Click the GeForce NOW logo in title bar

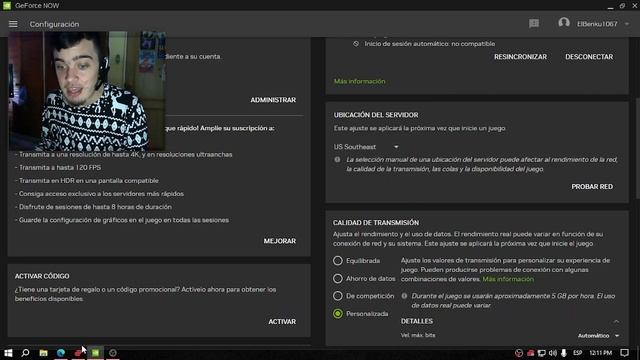coord(7,5)
